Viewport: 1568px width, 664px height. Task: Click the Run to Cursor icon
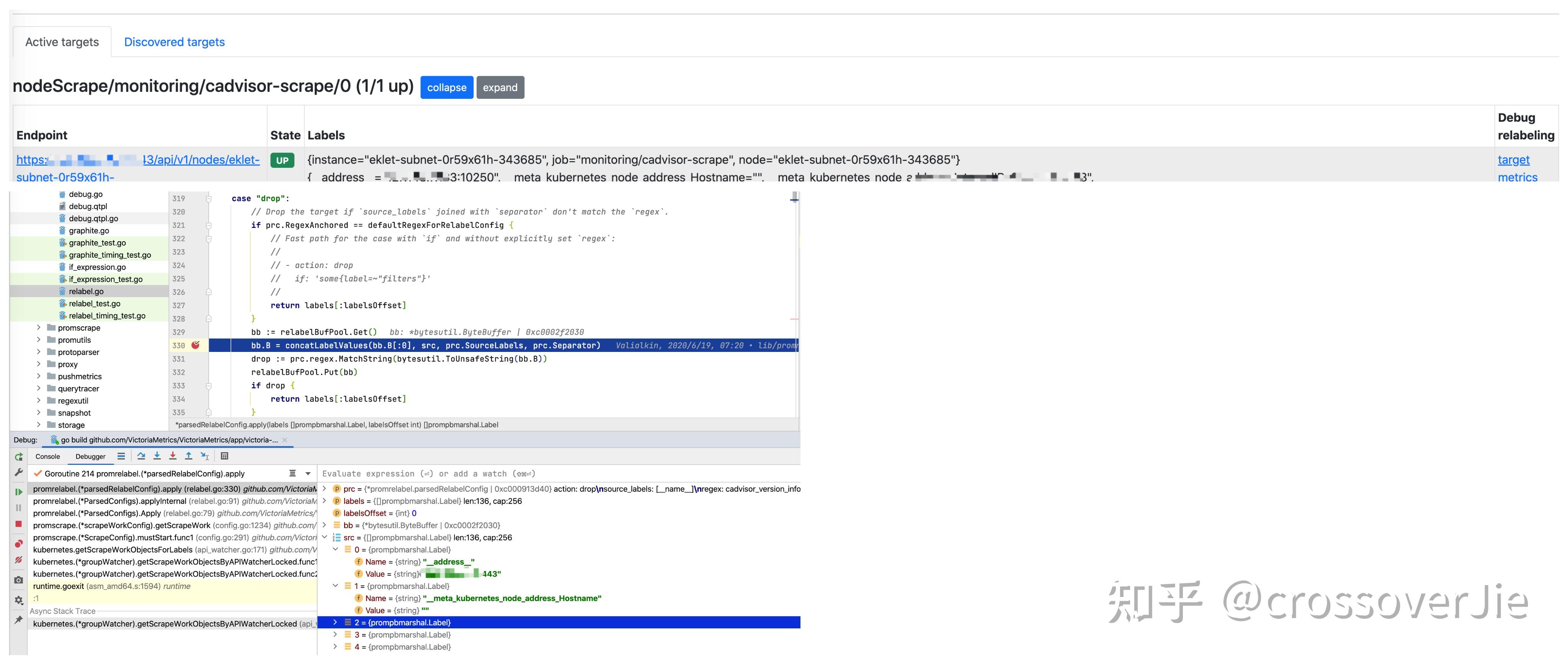pyautogui.click(x=204, y=456)
